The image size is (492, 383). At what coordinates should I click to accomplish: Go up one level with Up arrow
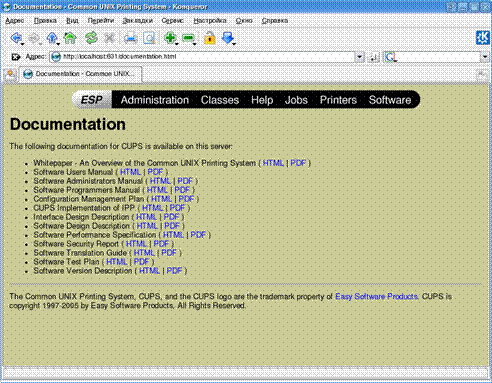tap(52, 38)
